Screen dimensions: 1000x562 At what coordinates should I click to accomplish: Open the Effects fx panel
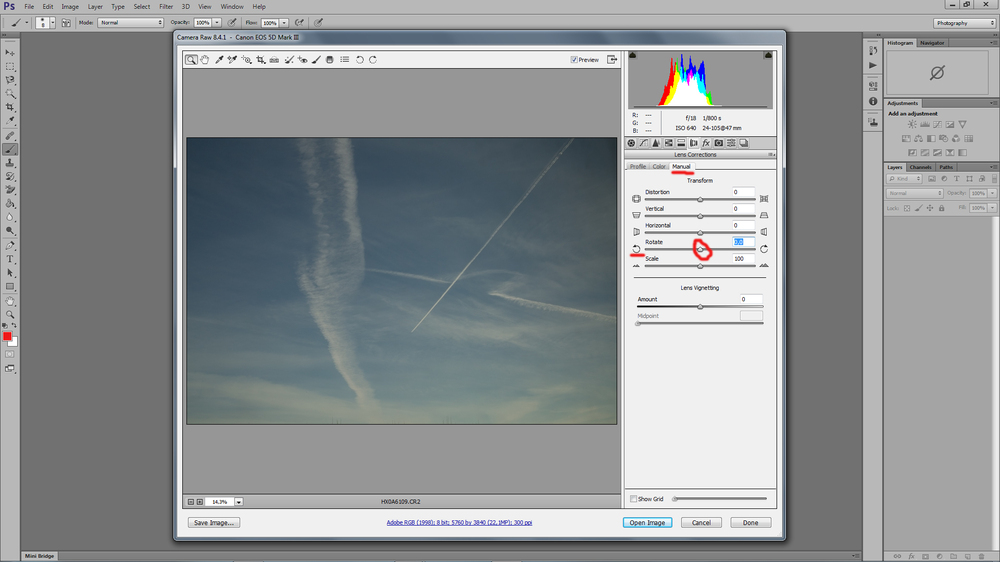point(706,143)
